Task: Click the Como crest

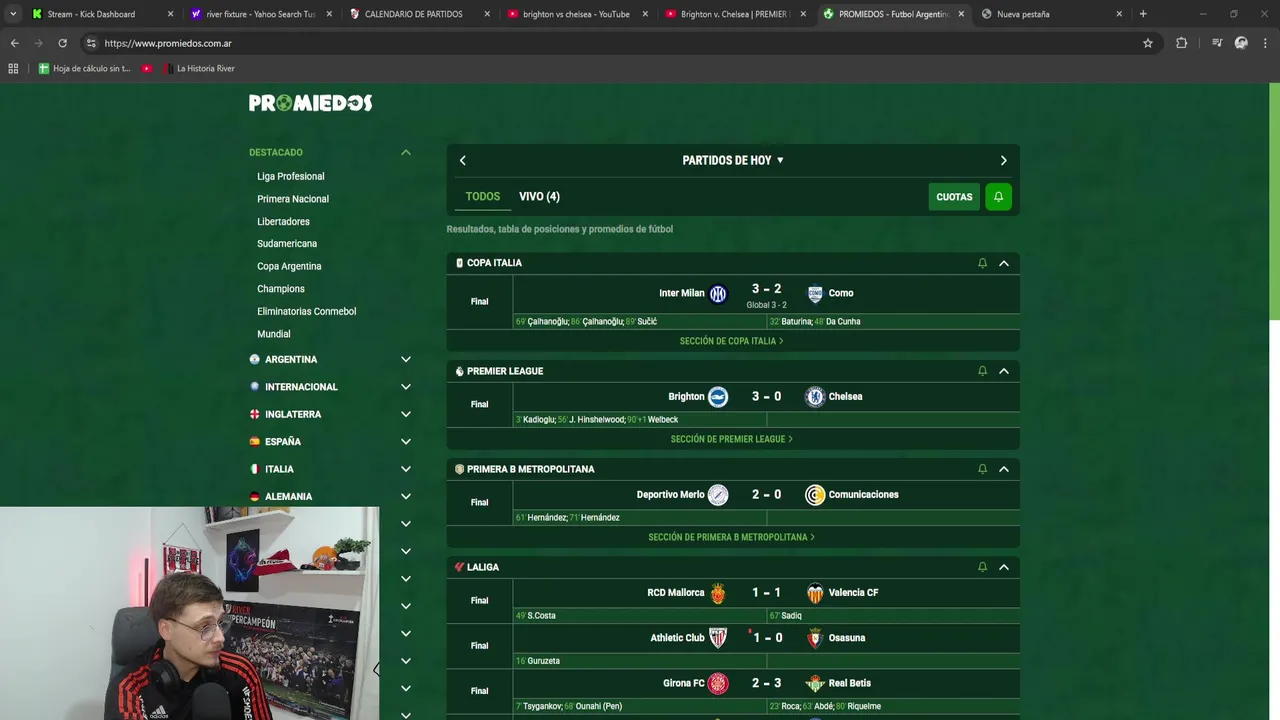Action: click(x=815, y=294)
